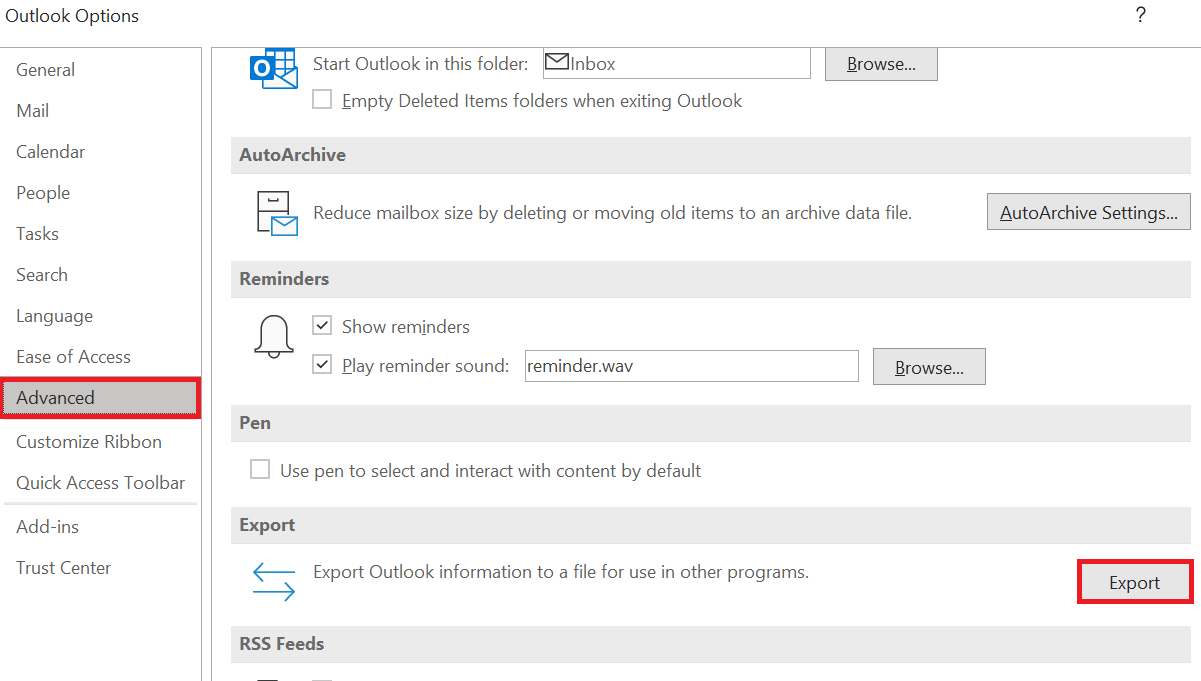
Task: Enable Empty Deleted Items folders on exit
Action: pyautogui.click(x=322, y=100)
